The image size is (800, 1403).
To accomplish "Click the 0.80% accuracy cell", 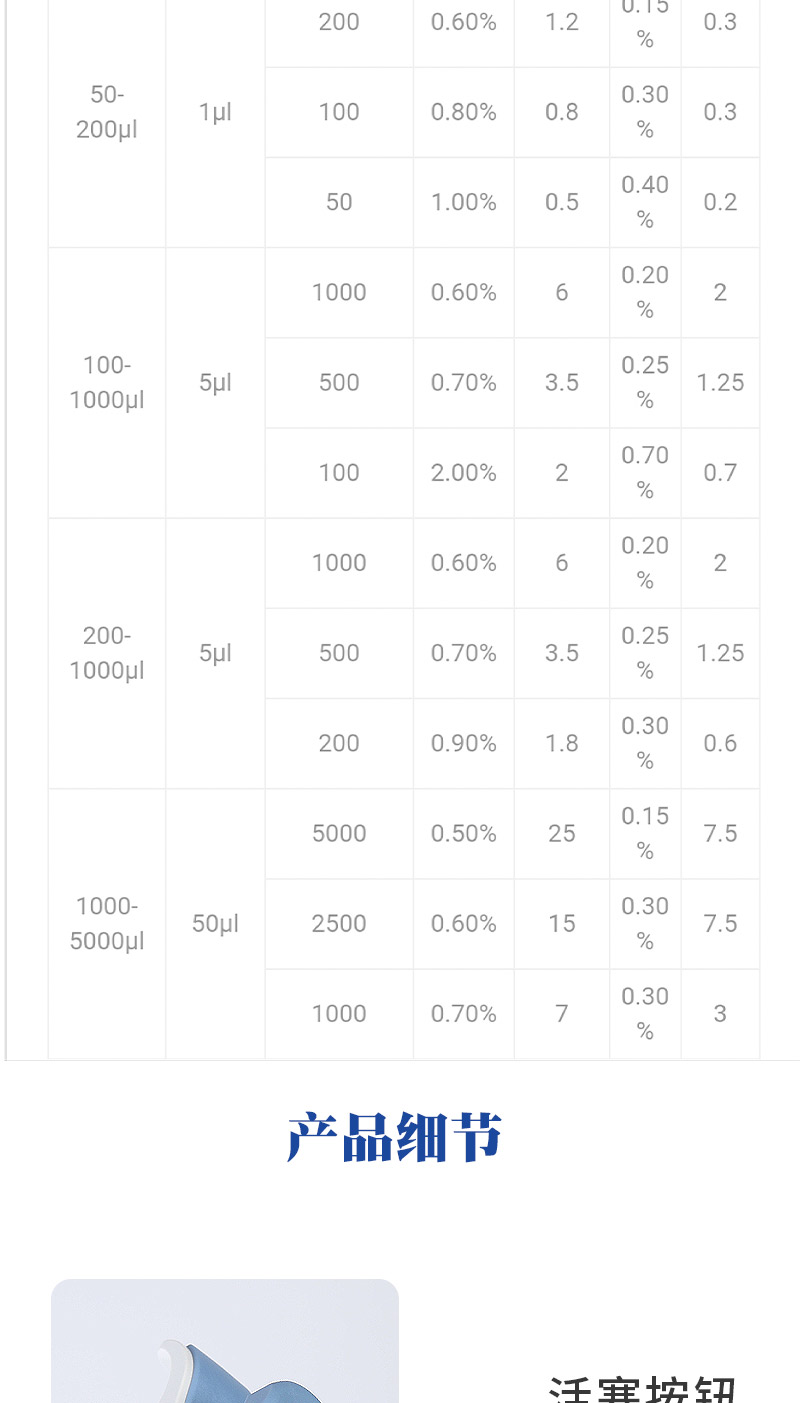I will pos(464,112).
